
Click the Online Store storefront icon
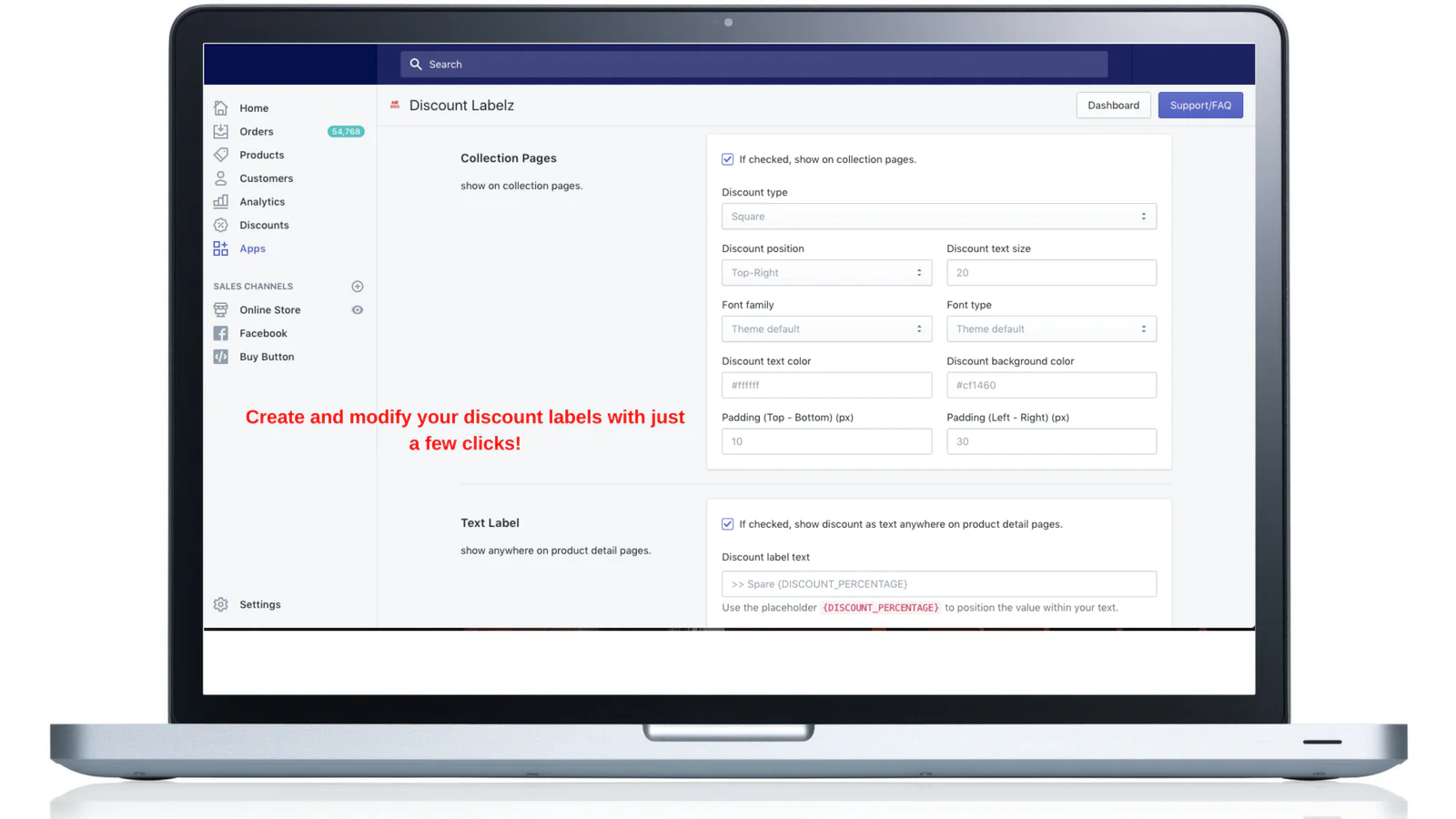pyautogui.click(x=220, y=310)
